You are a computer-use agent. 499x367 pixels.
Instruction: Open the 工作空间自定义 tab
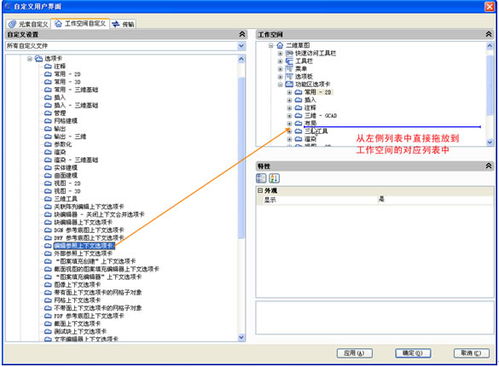80,23
